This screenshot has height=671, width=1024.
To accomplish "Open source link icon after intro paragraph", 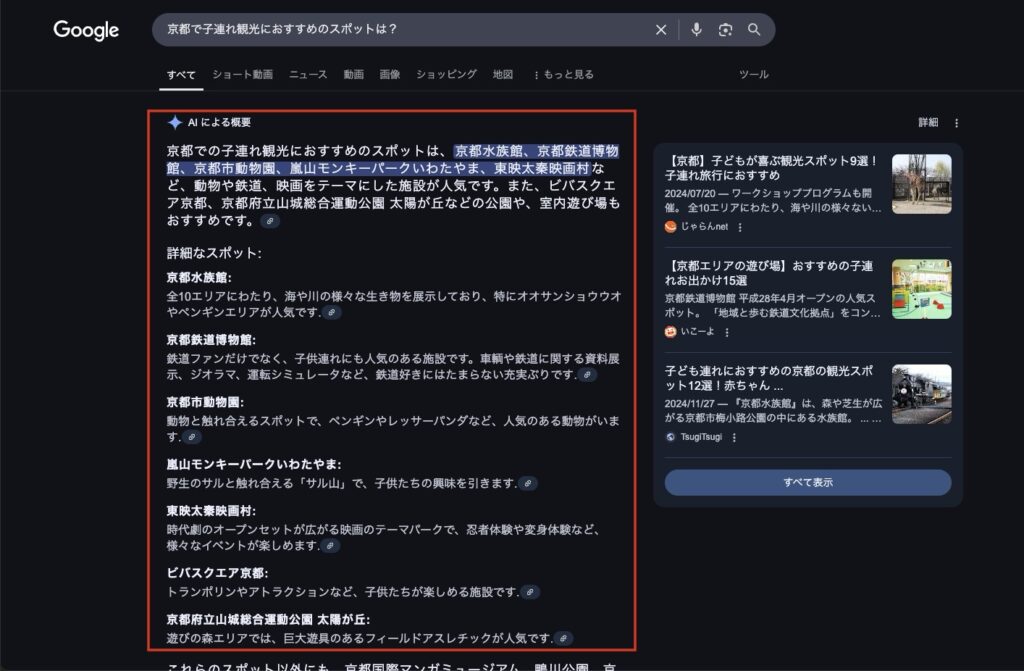I will [x=270, y=221].
